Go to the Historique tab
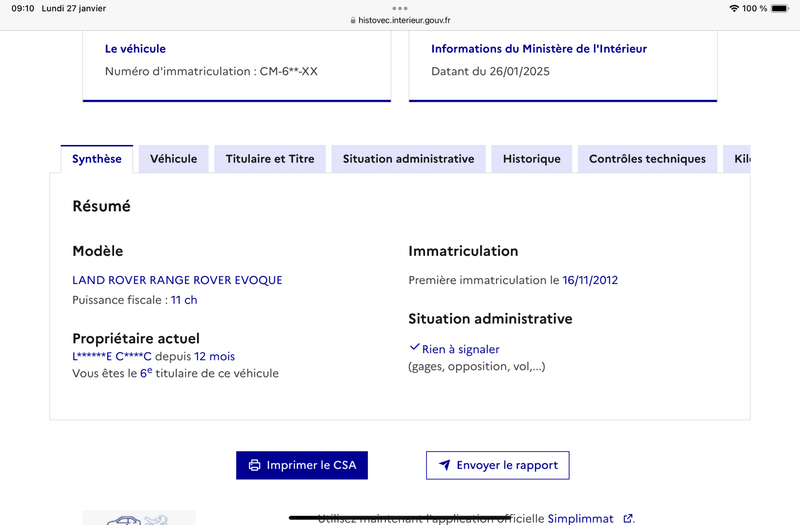 point(532,159)
